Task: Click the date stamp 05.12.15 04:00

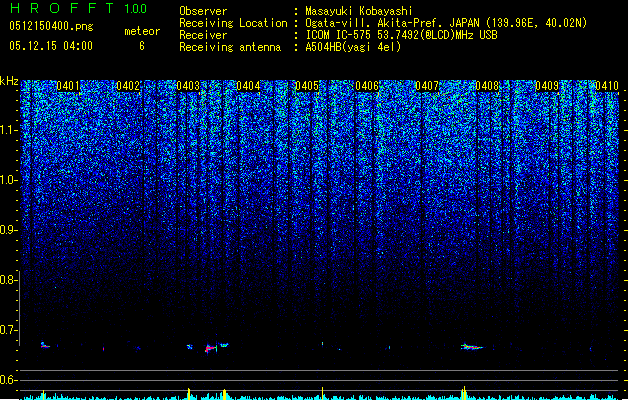Action: [x=51, y=46]
